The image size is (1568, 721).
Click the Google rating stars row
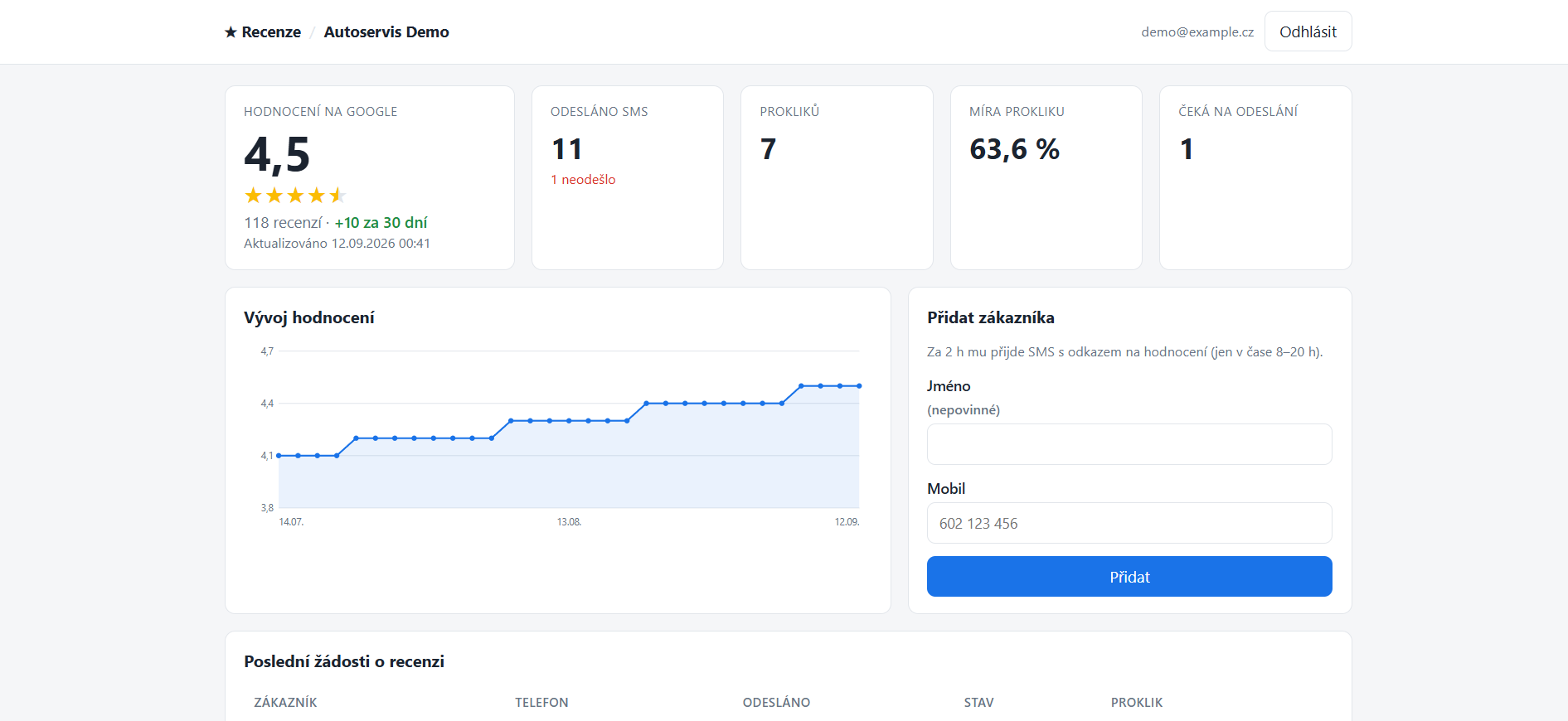tap(295, 196)
